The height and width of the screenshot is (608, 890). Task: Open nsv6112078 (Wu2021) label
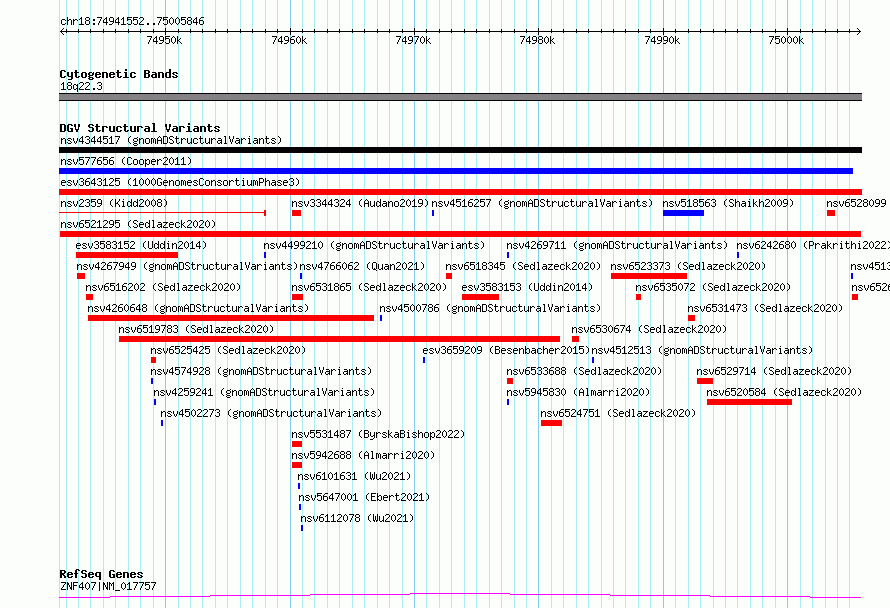tap(357, 518)
